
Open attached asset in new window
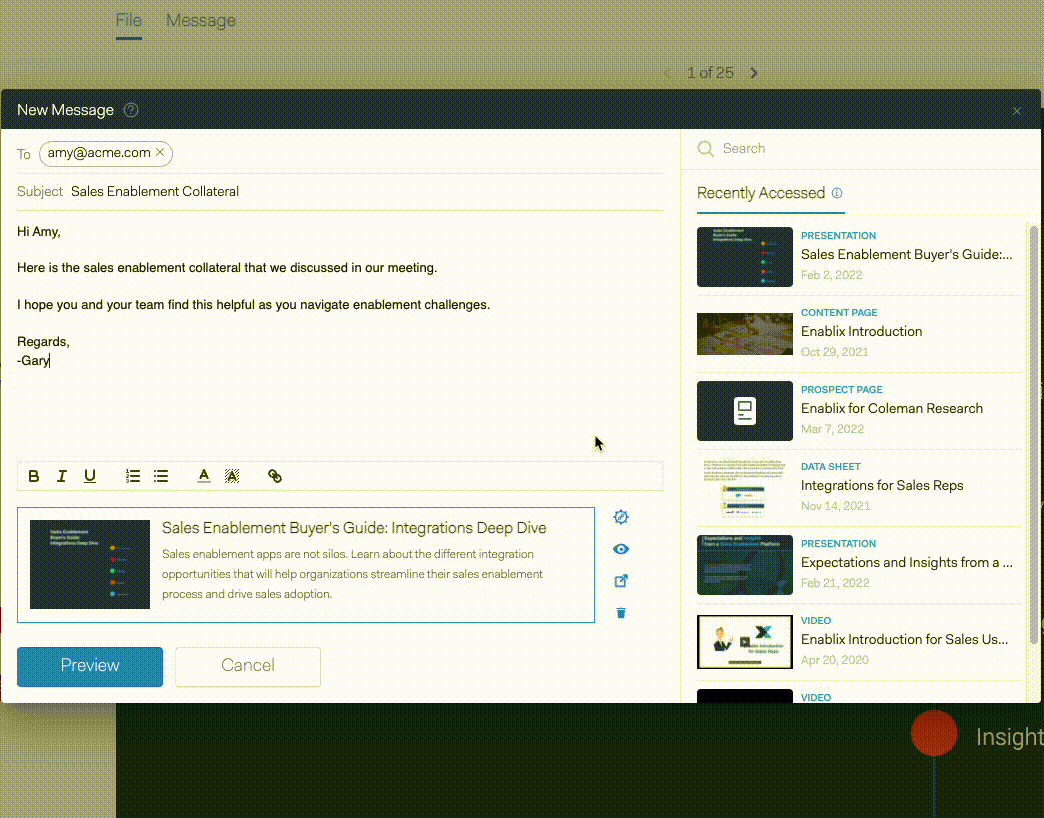[x=621, y=581]
